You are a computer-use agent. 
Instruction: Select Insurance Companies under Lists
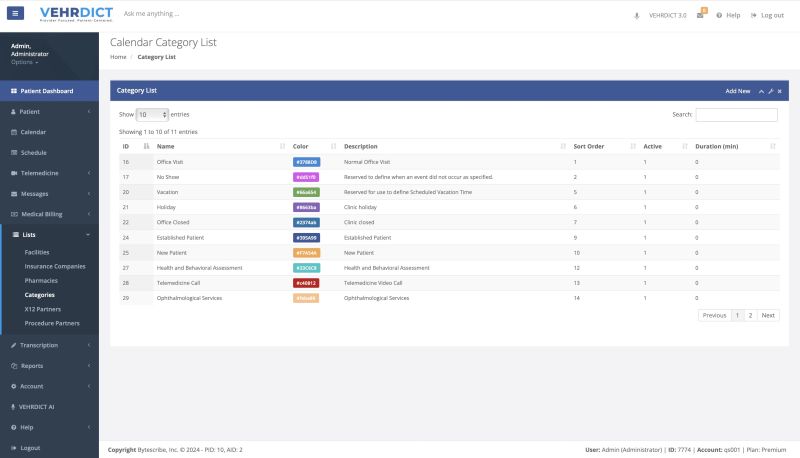tap(55, 266)
